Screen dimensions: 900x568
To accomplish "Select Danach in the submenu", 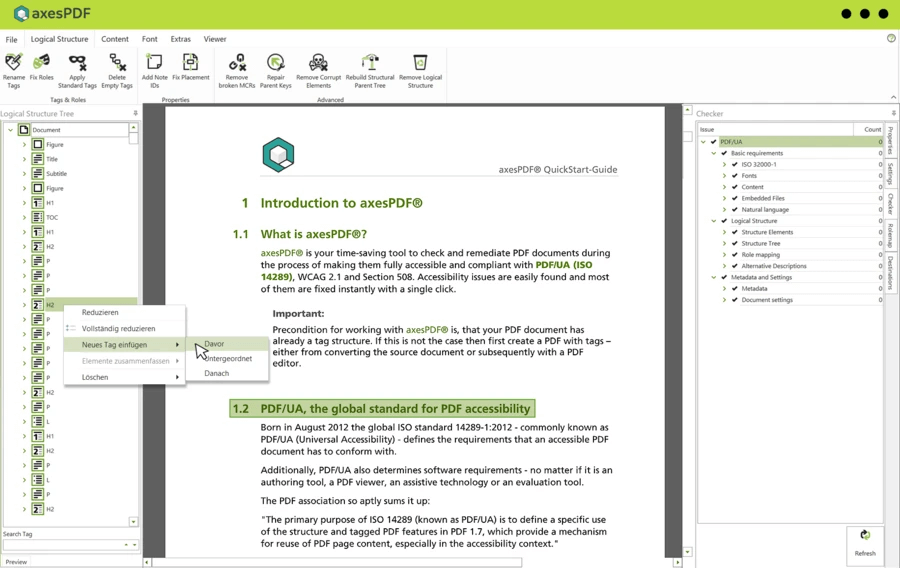I will pos(228,373).
